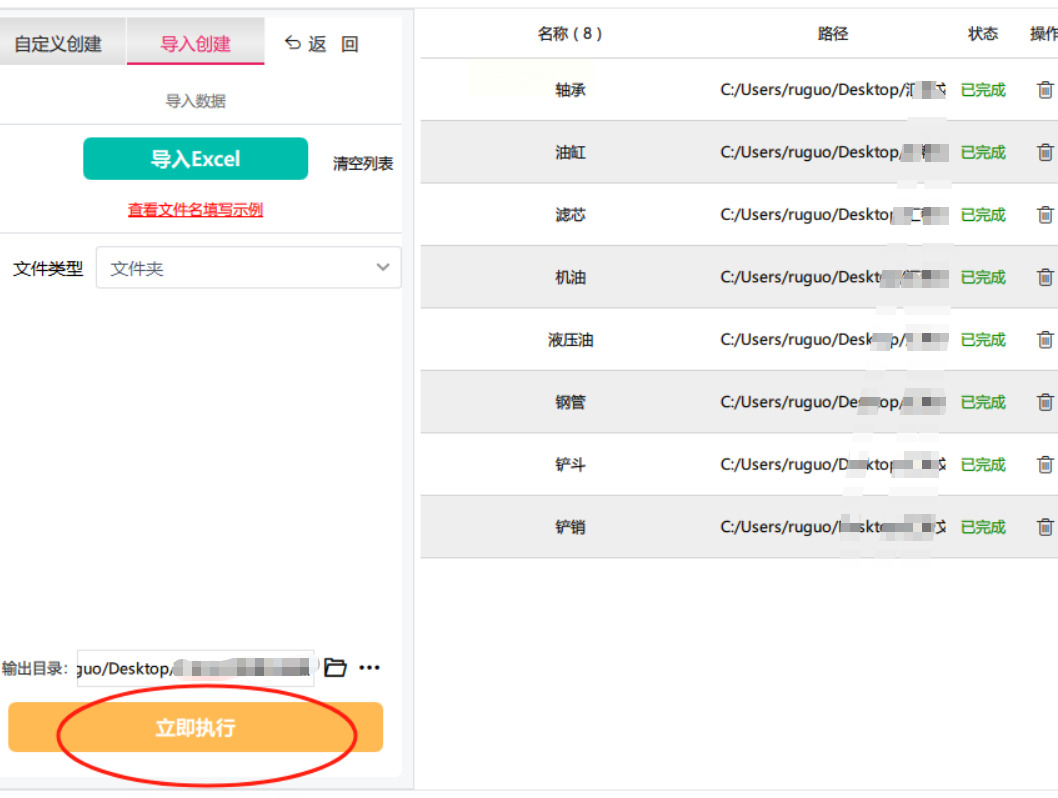Delete the 轴承 row with trash icon
Image resolution: width=1058 pixels, height=798 pixels.
1045,90
